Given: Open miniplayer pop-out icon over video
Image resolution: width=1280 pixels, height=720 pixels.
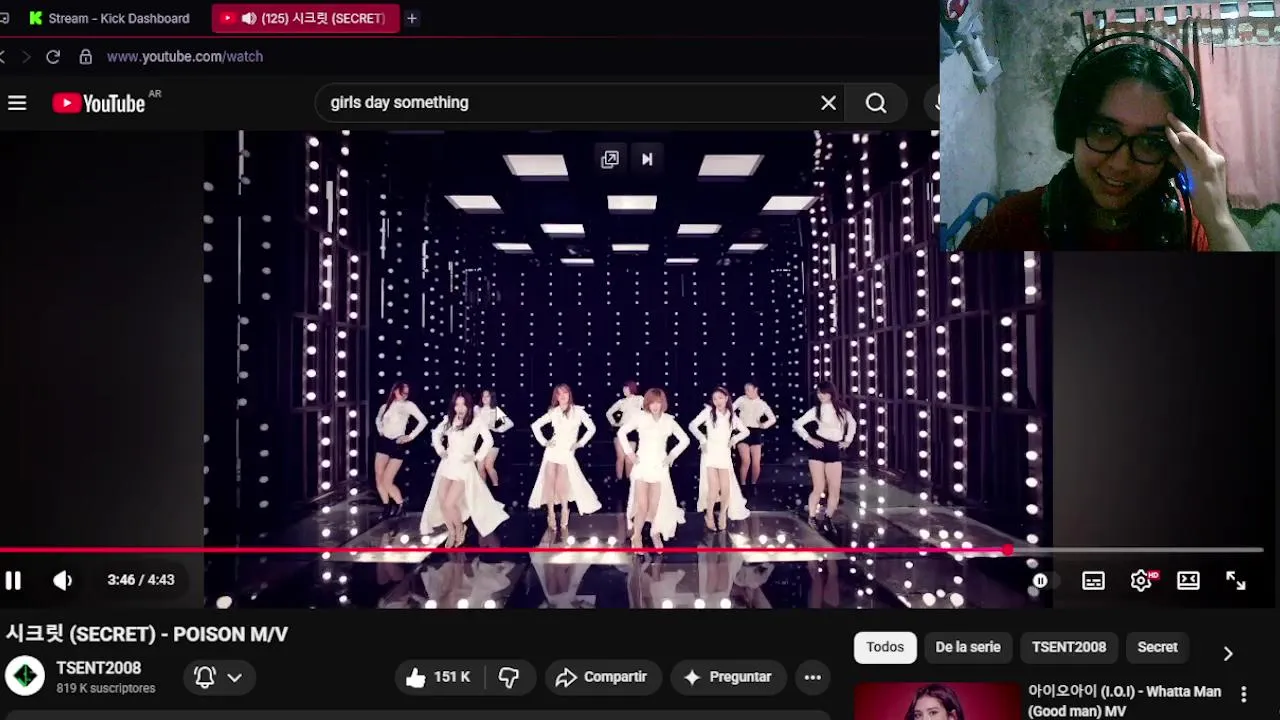Looking at the screenshot, I should pos(610,159).
